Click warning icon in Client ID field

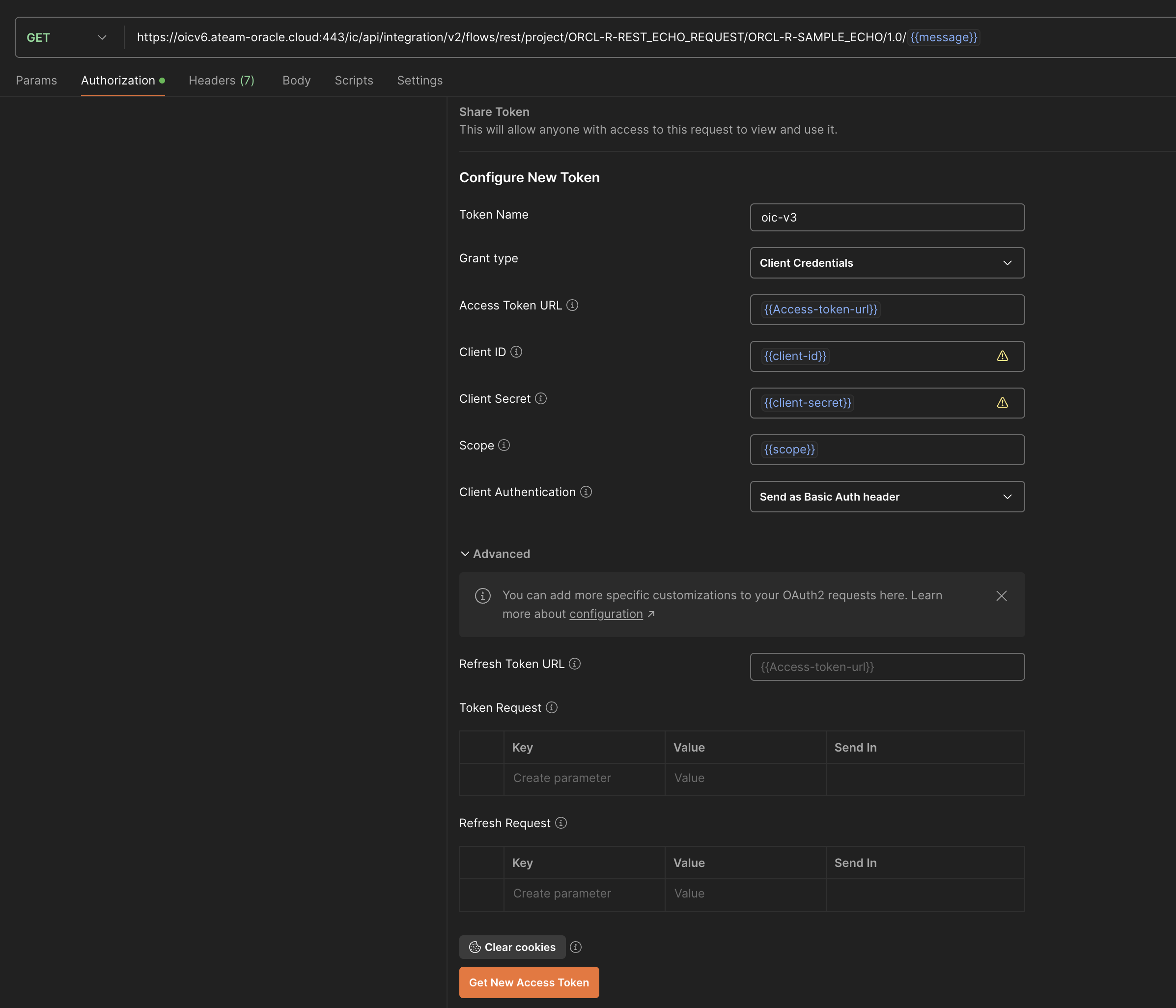tap(1002, 356)
